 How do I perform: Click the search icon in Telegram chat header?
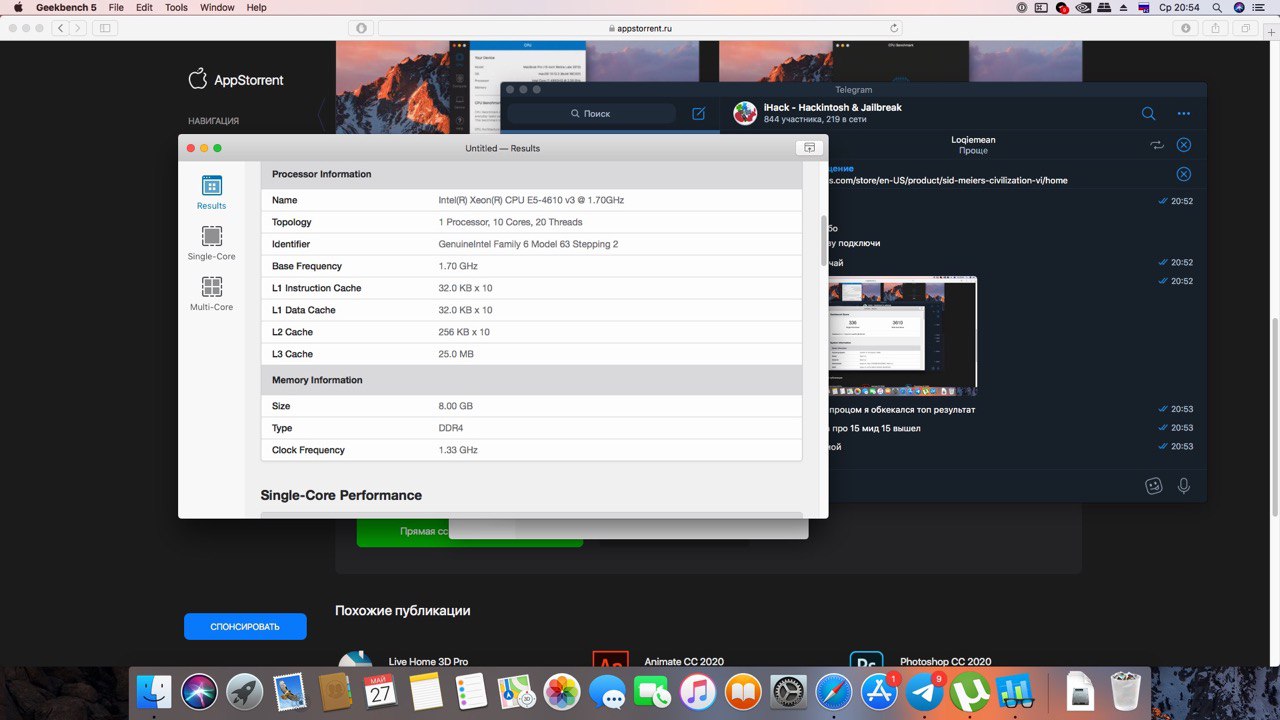1149,113
